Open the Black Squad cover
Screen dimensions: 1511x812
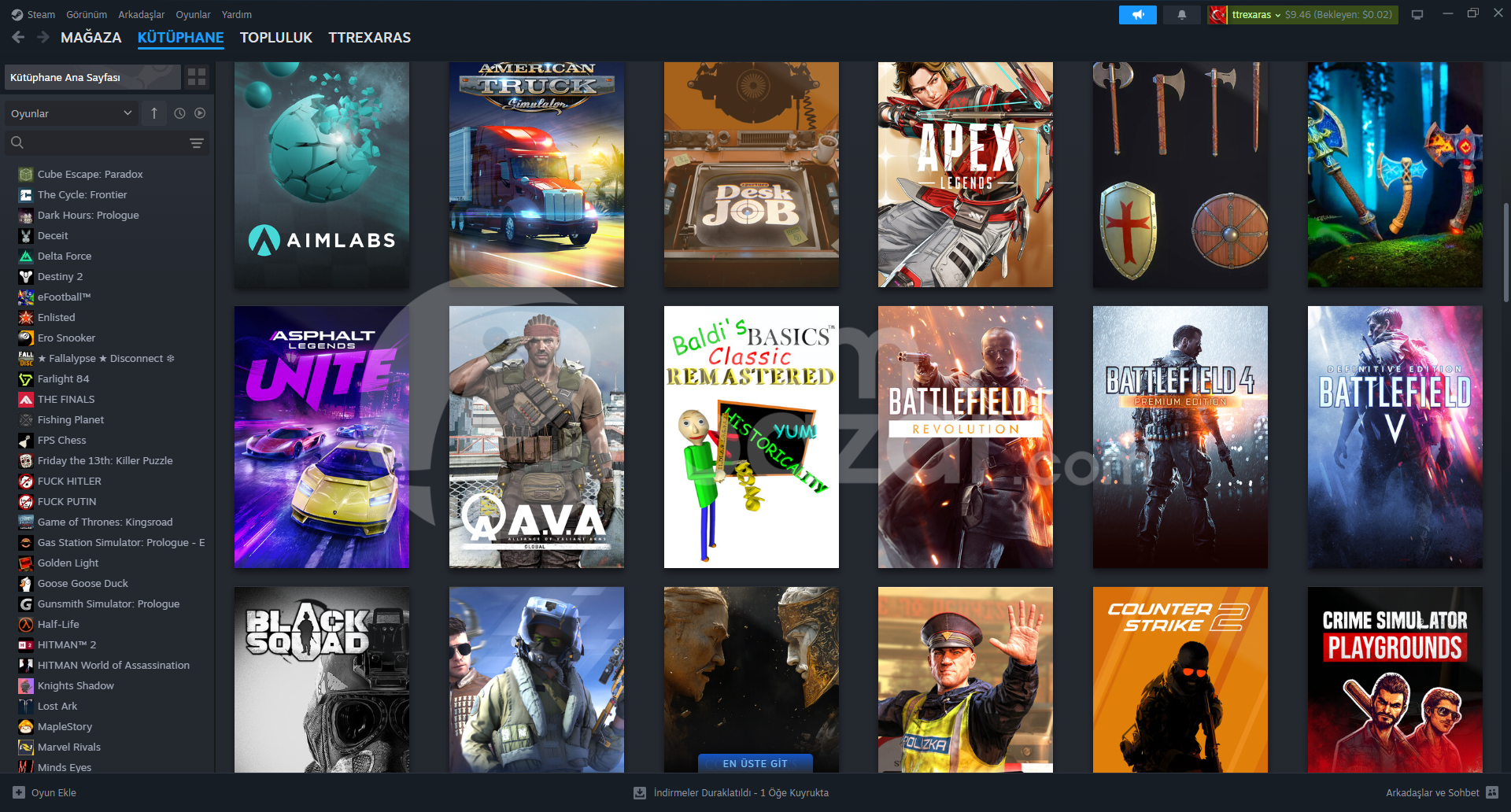point(322,680)
